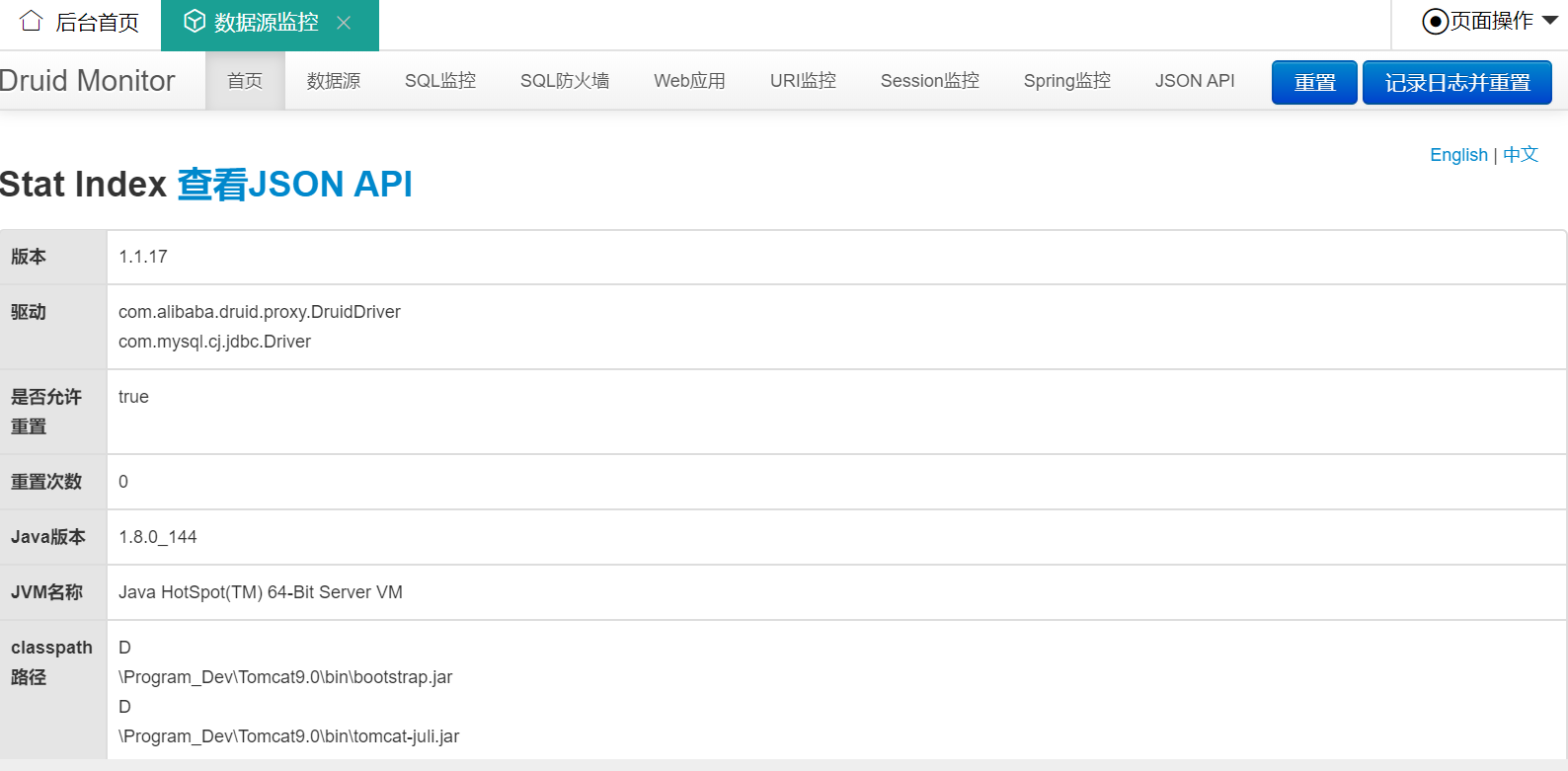Navigate to Web应用 monitoring
This screenshot has width=1568, height=771.
[689, 81]
